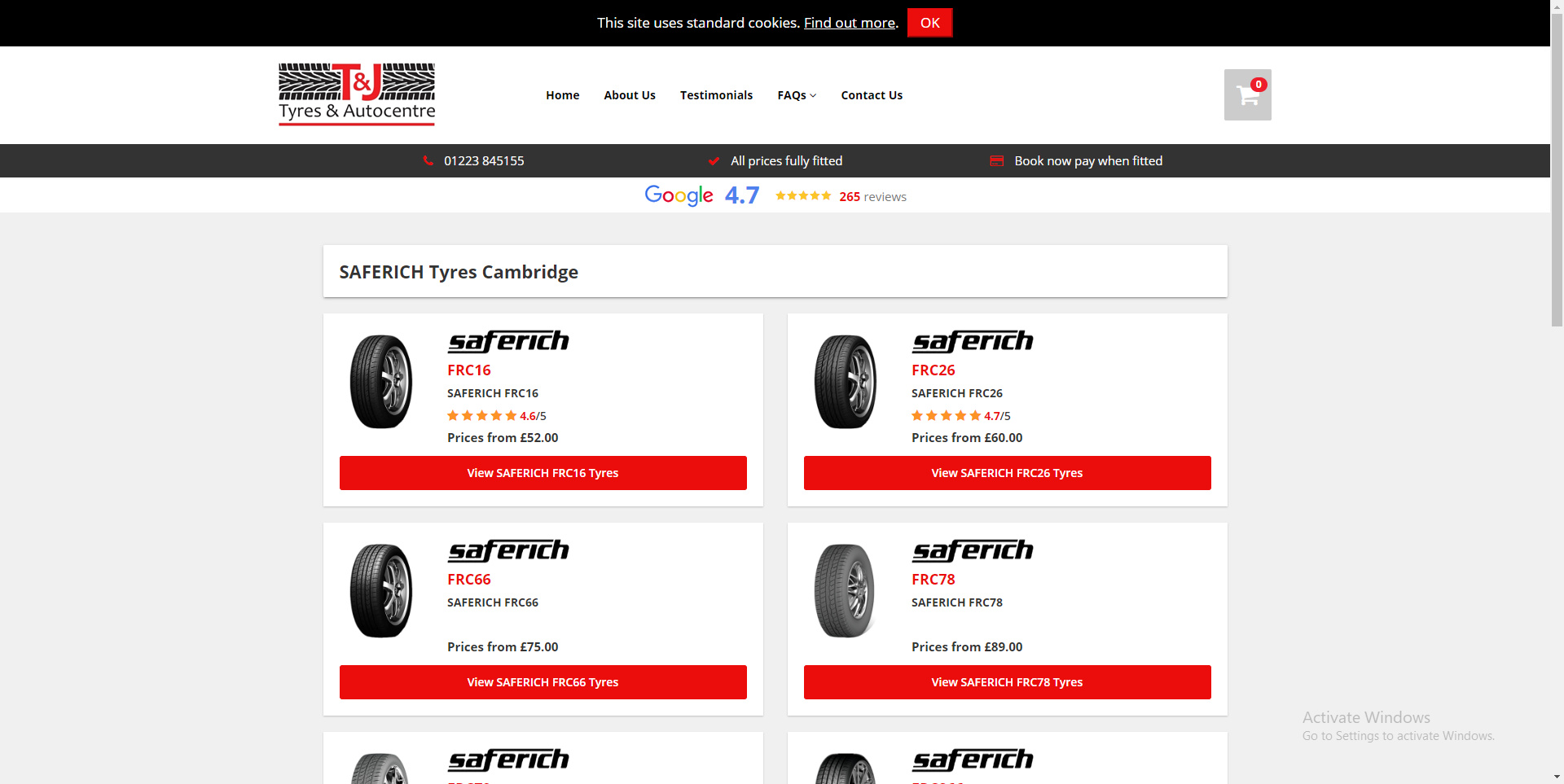
Task: Open the 265 reviews link
Action: click(x=873, y=197)
